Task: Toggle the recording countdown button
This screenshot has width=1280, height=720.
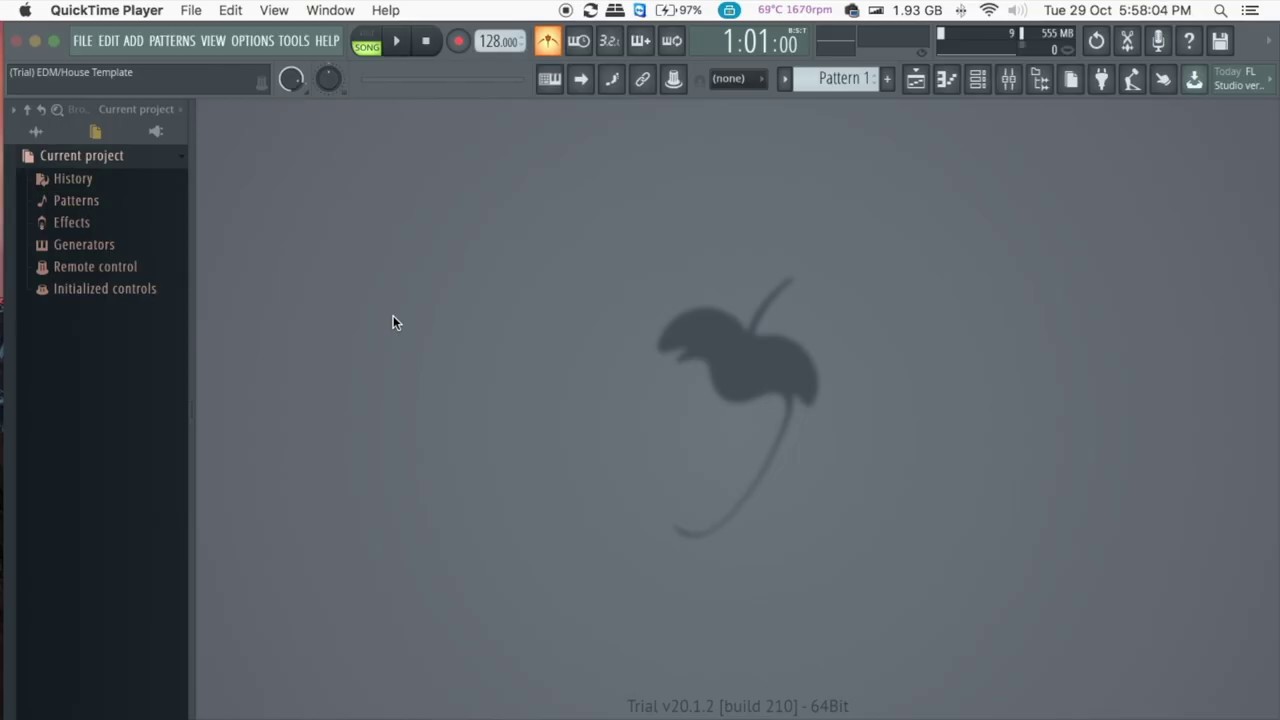Action: tap(610, 41)
